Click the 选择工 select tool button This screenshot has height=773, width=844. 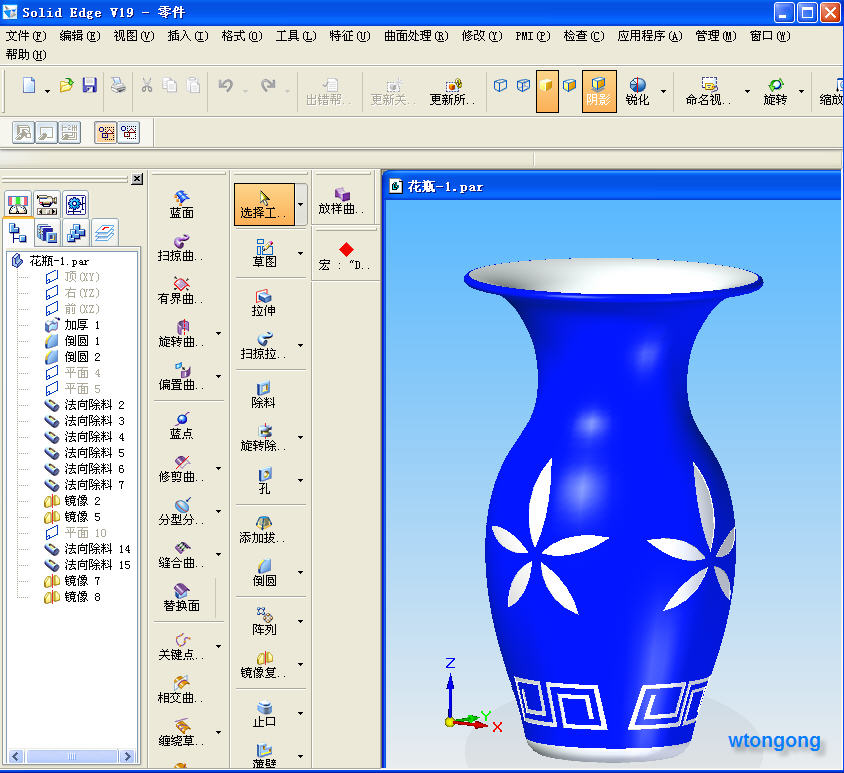pos(264,204)
